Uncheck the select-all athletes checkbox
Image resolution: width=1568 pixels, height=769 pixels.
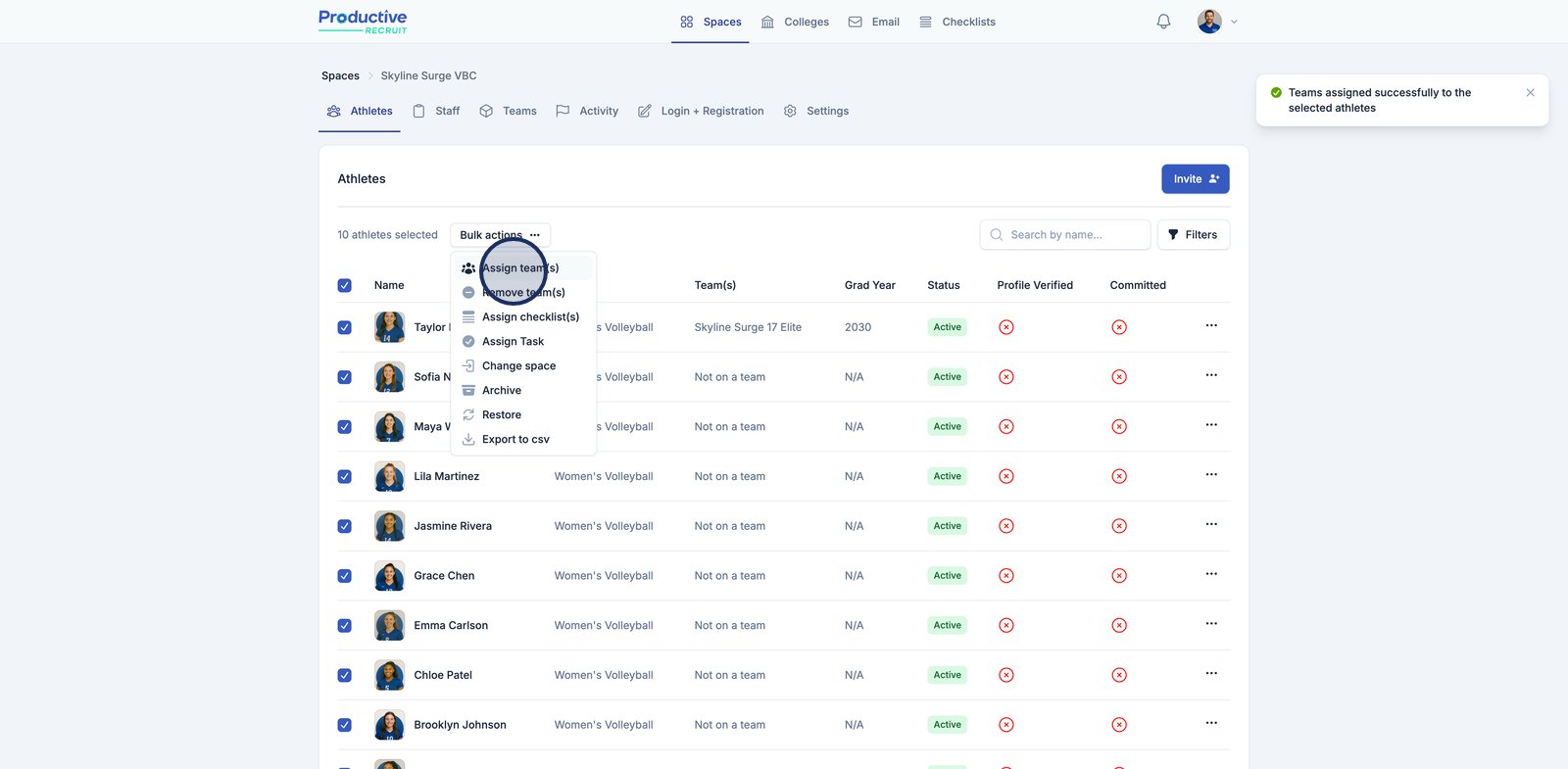pos(345,286)
